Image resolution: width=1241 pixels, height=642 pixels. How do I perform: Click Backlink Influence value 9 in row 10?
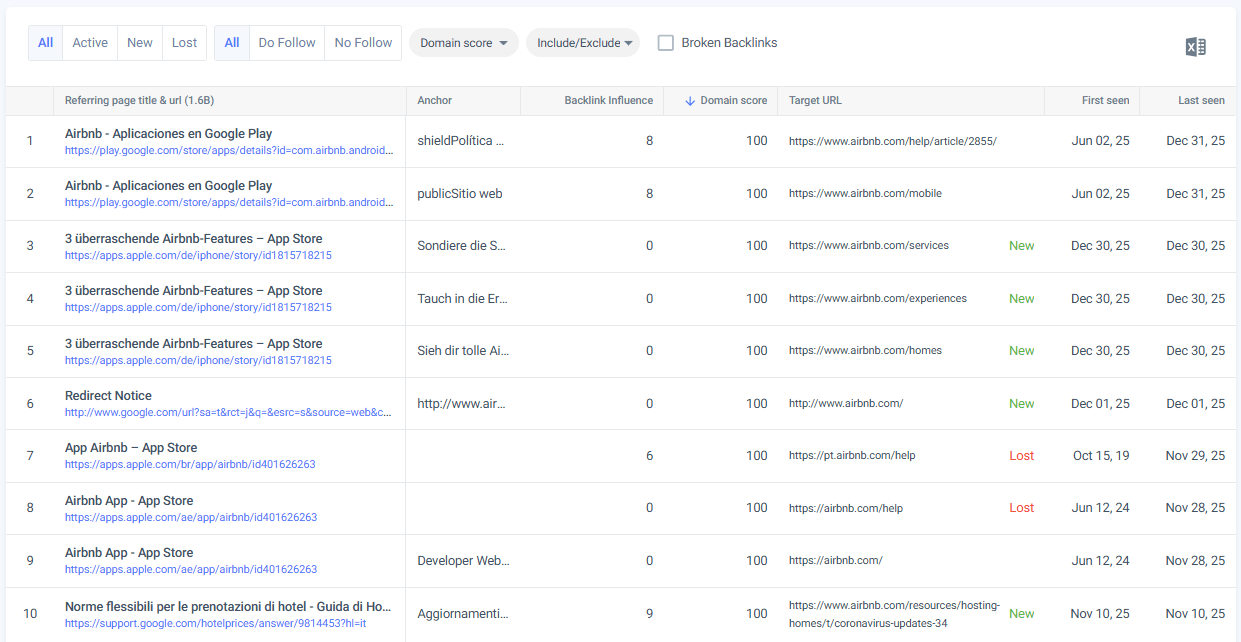649,613
